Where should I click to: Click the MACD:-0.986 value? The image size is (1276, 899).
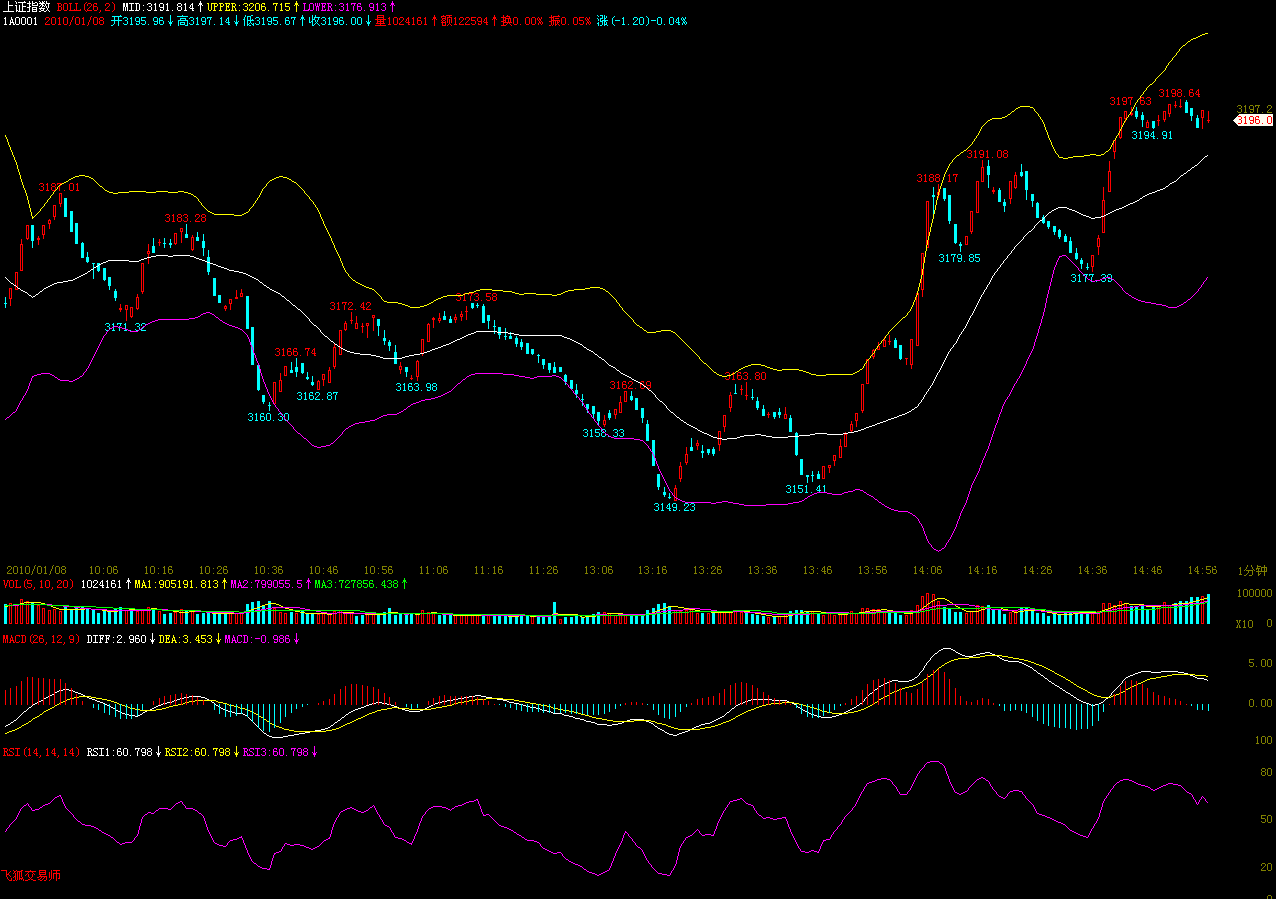(257, 638)
